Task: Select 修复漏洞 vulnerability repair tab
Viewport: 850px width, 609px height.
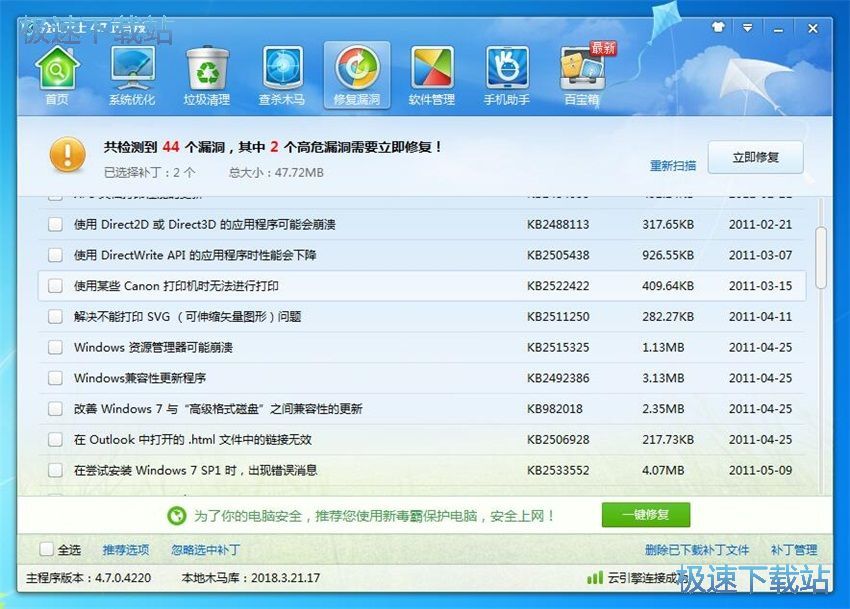Action: pos(357,76)
